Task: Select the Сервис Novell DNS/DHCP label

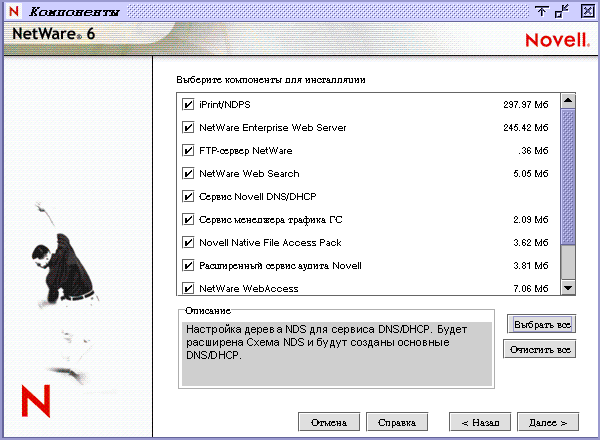Action: click(258, 196)
